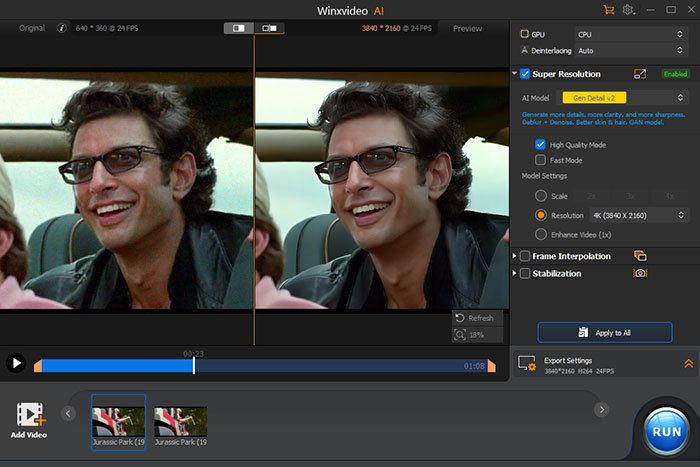Click the timeline end trim marker
The image size is (700, 467).
click(x=492, y=366)
